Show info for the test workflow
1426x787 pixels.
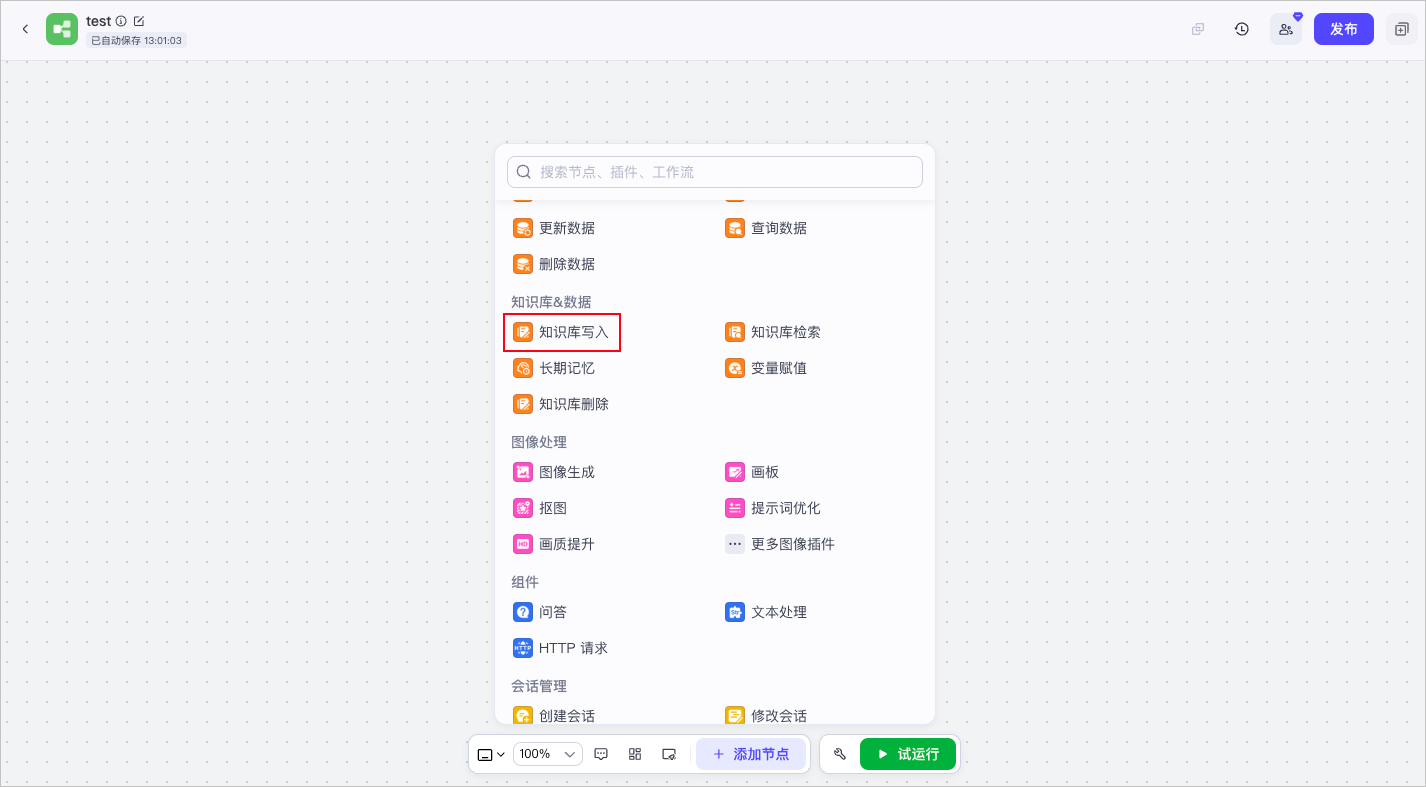[x=121, y=21]
